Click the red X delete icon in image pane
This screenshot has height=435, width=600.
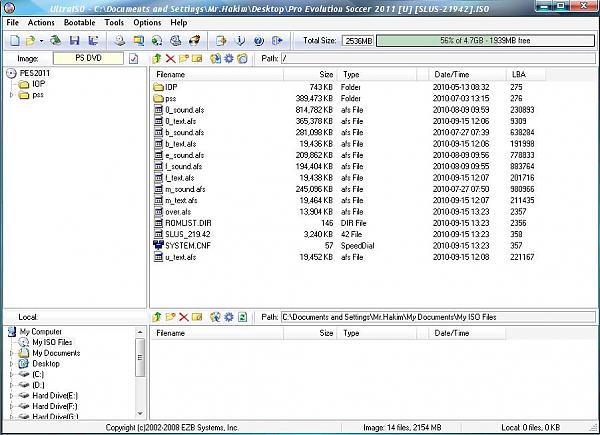click(x=170, y=59)
